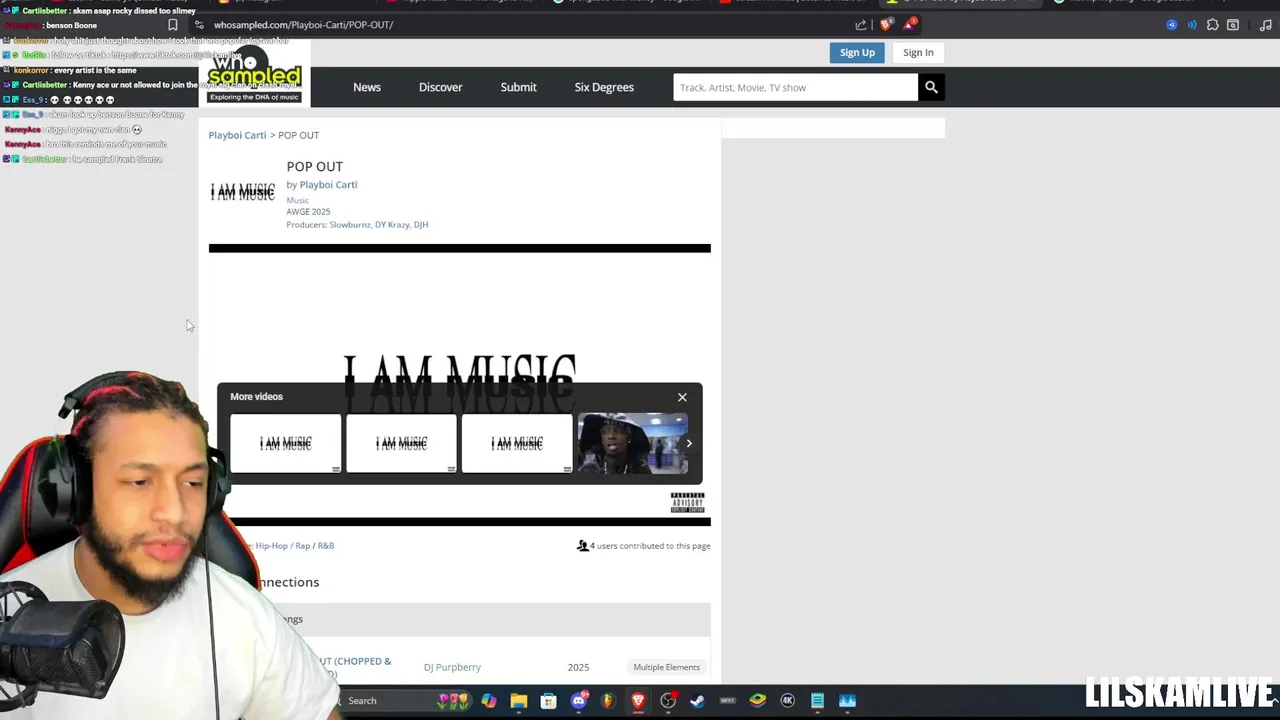Click the contributors people icon

pyautogui.click(x=583, y=546)
